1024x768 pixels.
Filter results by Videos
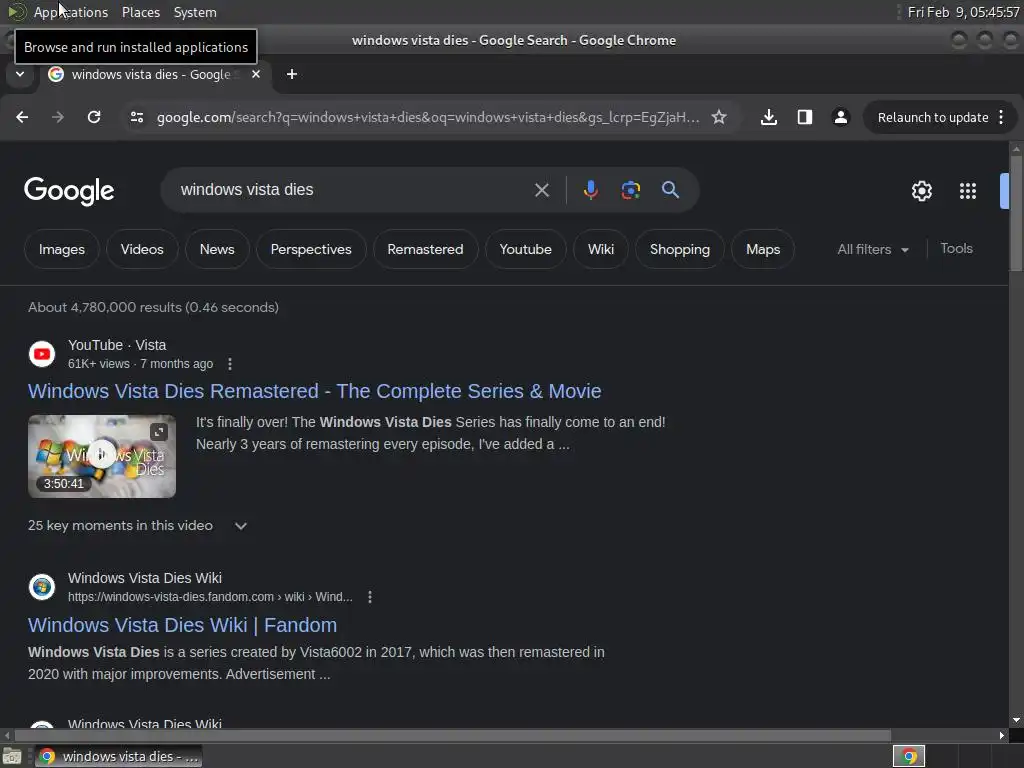pyautogui.click(x=142, y=249)
